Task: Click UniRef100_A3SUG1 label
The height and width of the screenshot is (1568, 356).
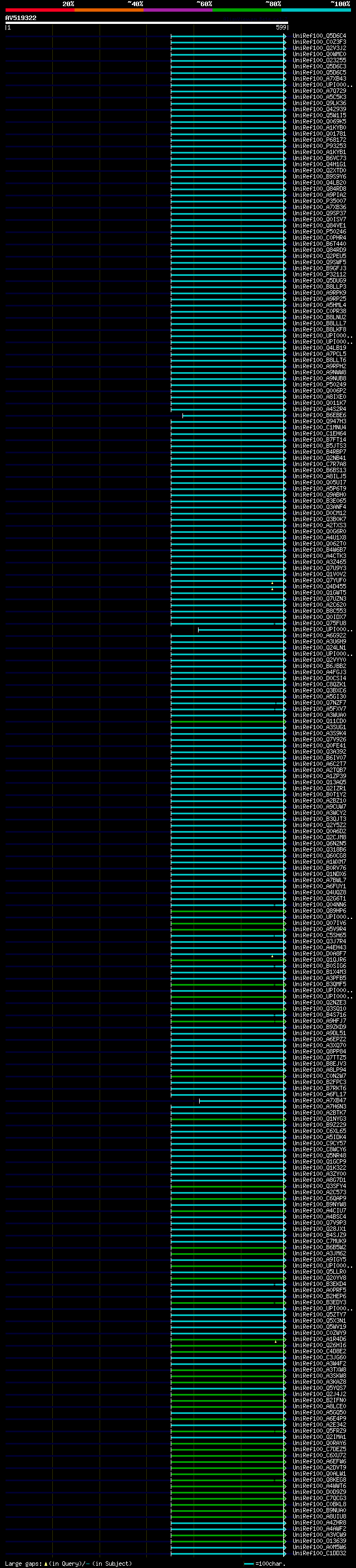Action: (319, 728)
